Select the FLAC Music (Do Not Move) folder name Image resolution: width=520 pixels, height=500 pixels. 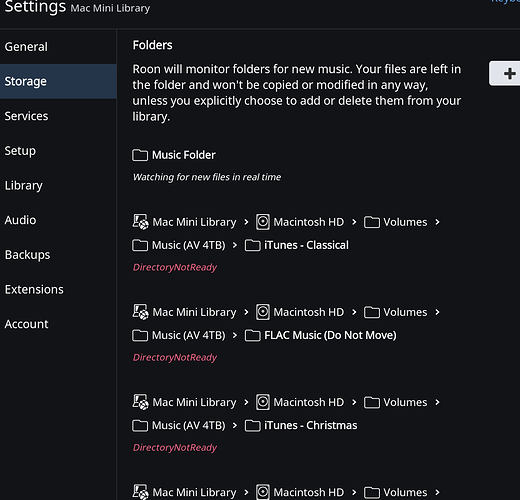tap(330, 335)
